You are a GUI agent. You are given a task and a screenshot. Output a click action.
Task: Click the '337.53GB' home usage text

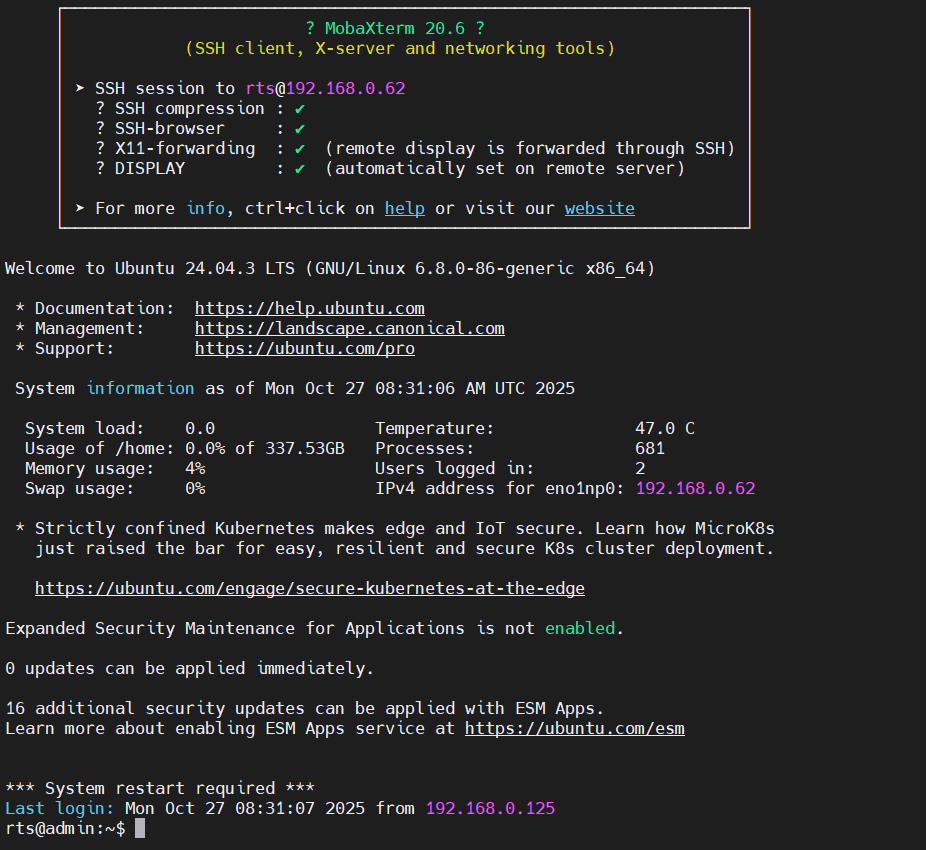coord(305,448)
